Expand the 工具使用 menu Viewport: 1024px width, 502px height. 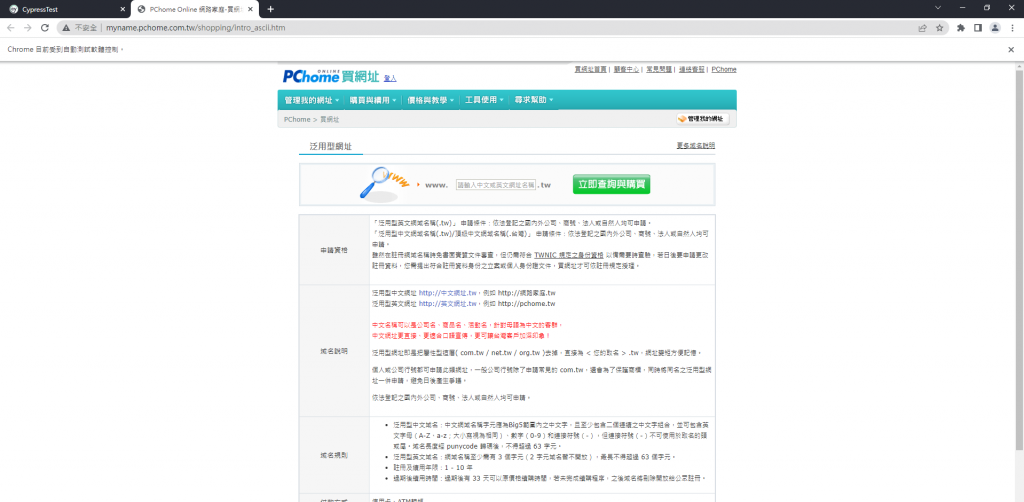tap(484, 100)
